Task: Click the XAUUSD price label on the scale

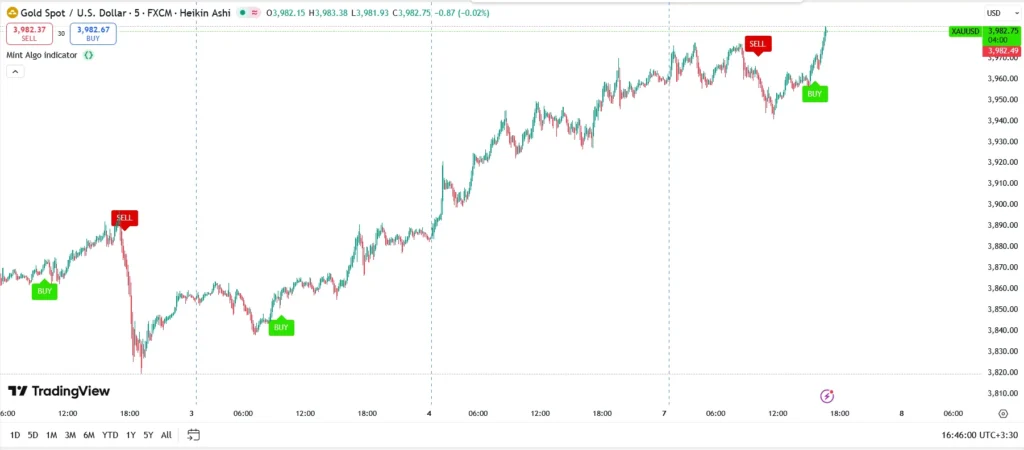Action: tap(964, 32)
